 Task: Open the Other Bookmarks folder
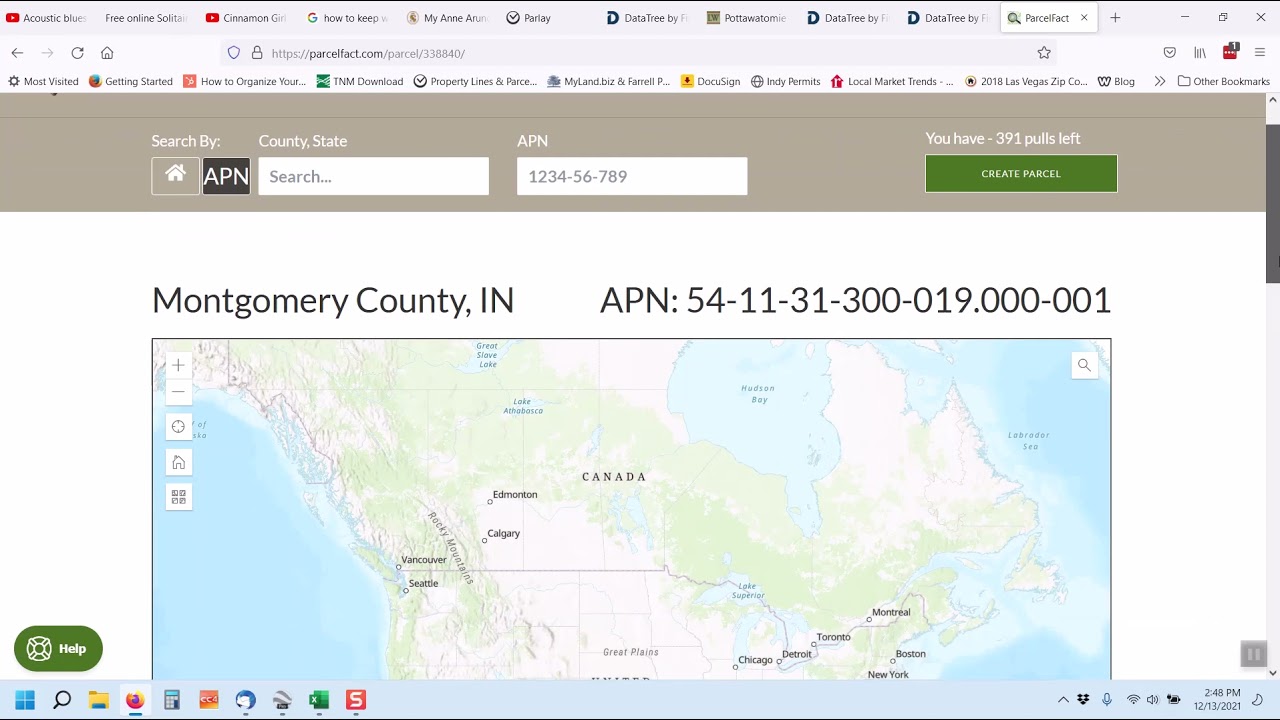1224,82
